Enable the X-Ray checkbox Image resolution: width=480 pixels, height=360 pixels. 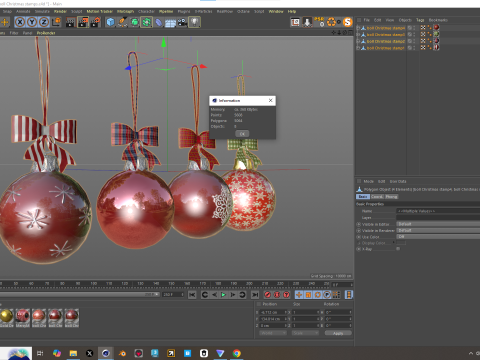pyautogui.click(x=398, y=249)
